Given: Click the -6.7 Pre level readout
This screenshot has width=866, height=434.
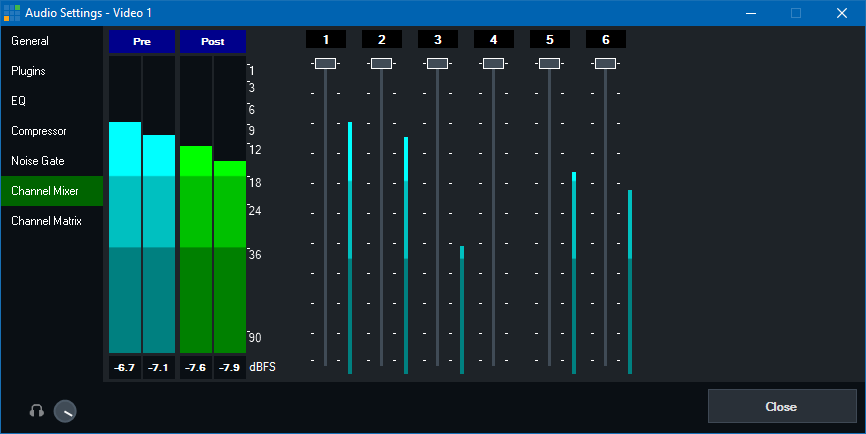Looking at the screenshot, I should click(125, 368).
